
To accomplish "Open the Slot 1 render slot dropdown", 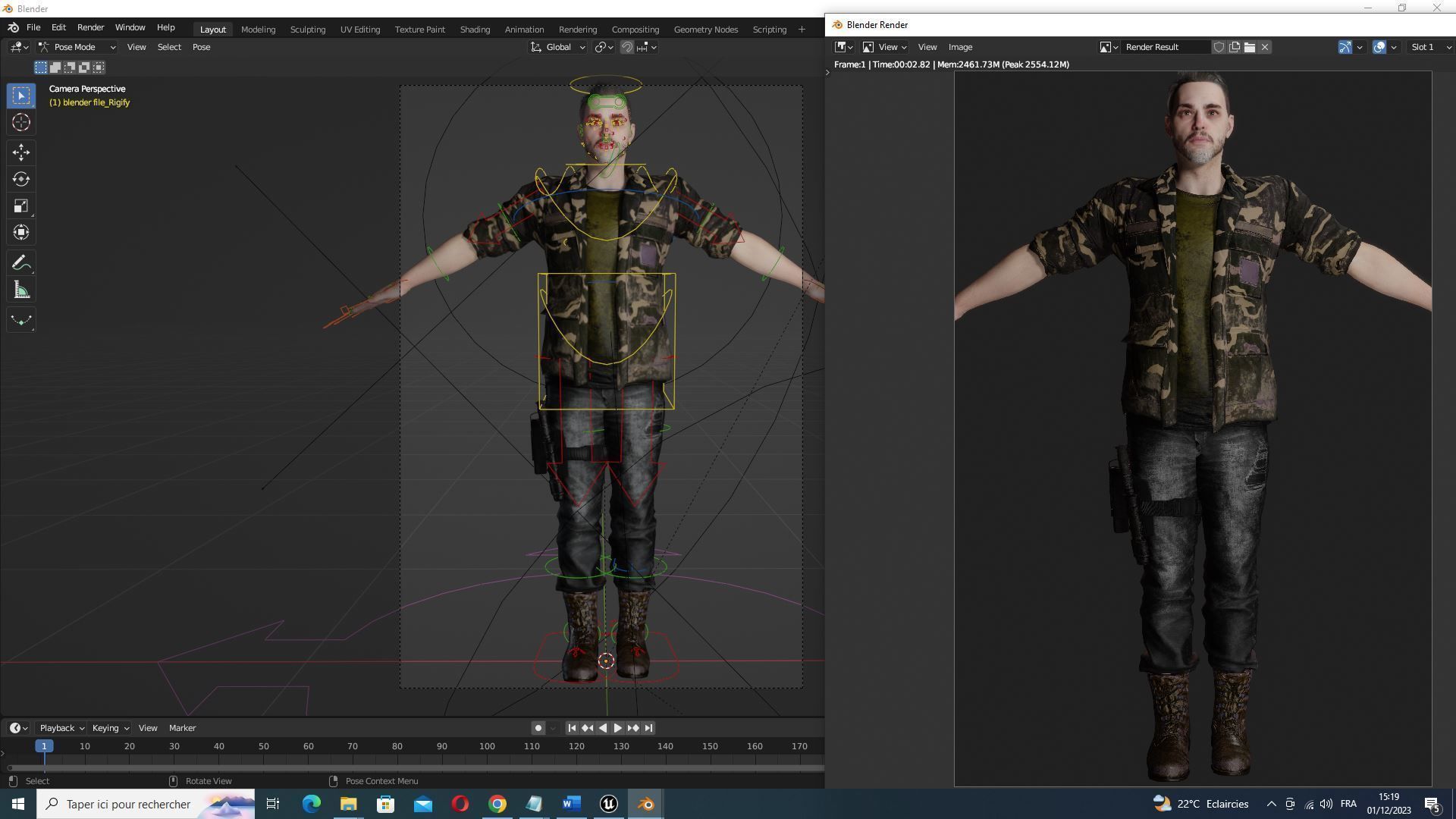I will pyautogui.click(x=1429, y=47).
